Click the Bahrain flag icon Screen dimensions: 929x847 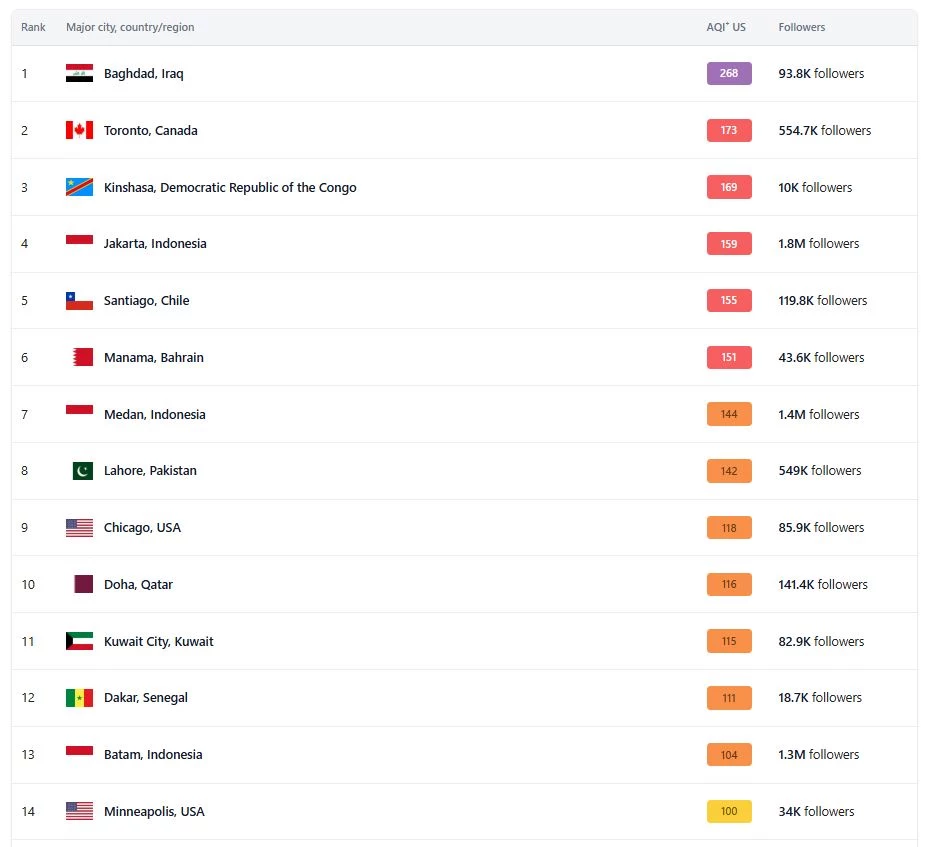(83, 357)
